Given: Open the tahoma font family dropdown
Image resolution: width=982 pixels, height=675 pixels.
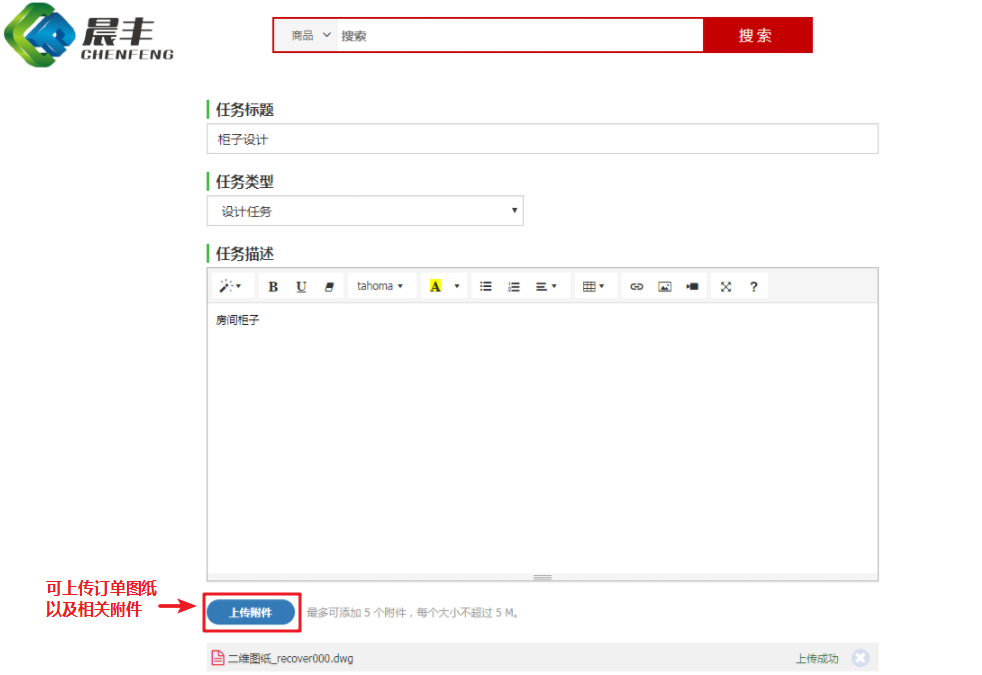Looking at the screenshot, I should (x=380, y=286).
